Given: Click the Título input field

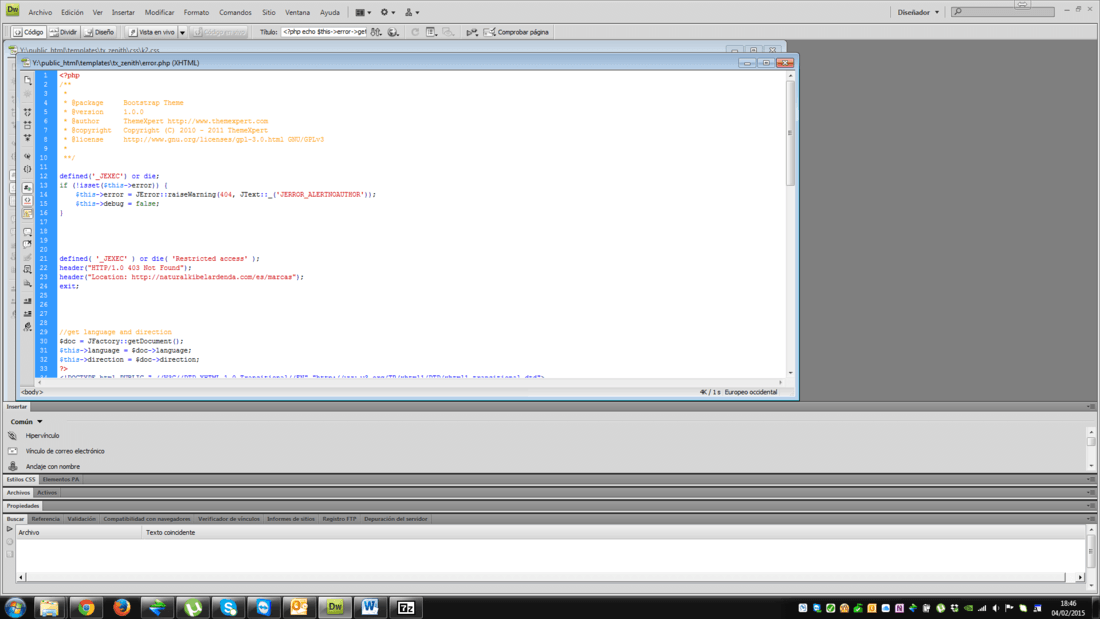Looking at the screenshot, I should pos(324,32).
